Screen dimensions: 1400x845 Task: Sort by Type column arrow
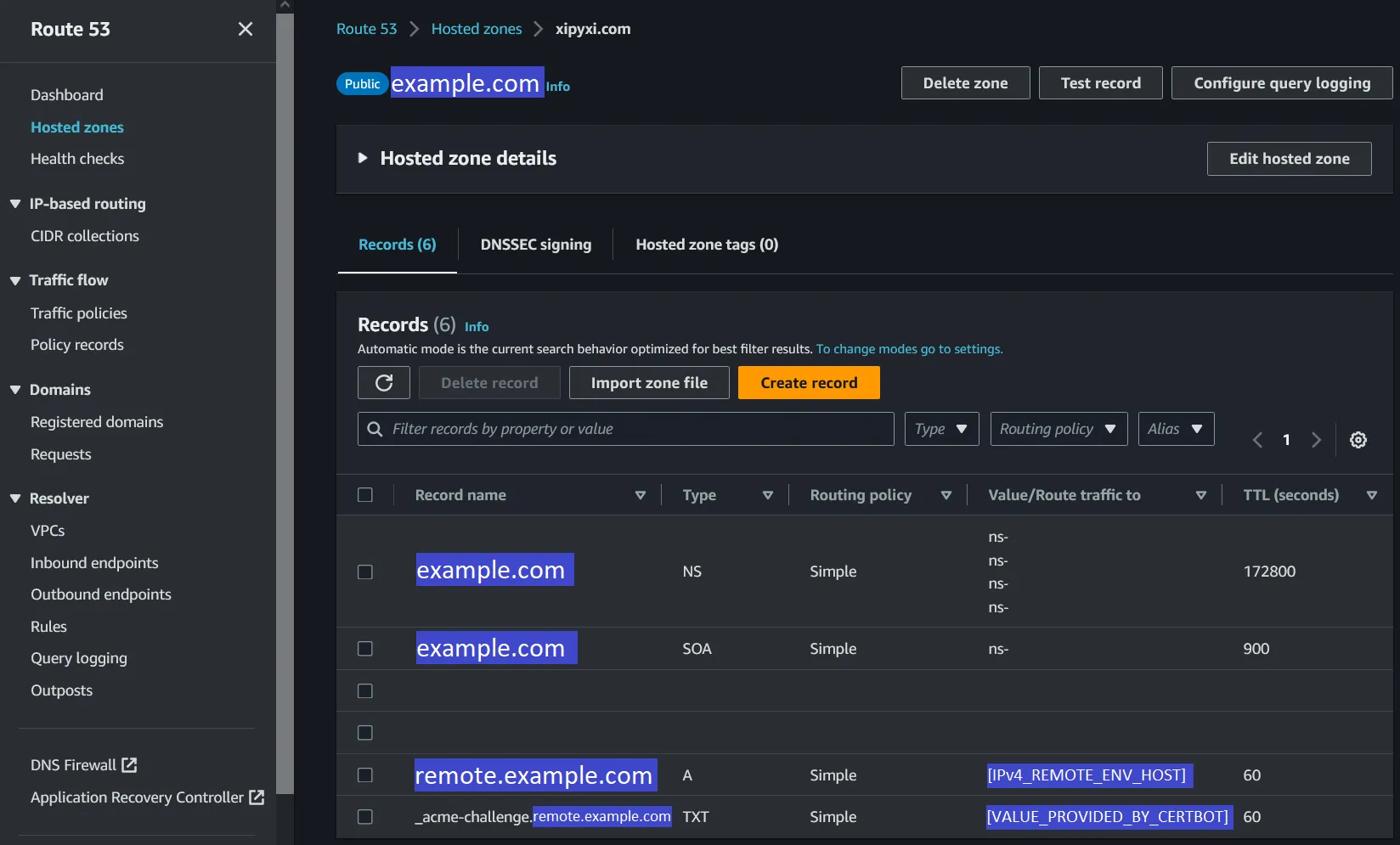(x=768, y=495)
